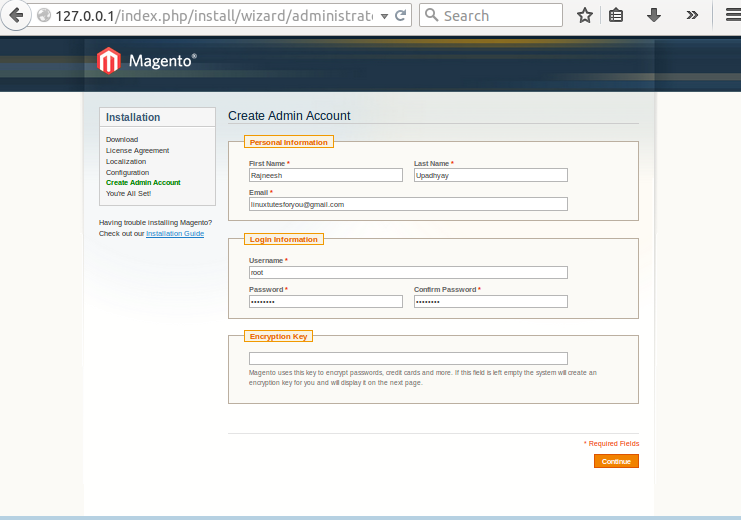Click the Continue button

pos(616,461)
